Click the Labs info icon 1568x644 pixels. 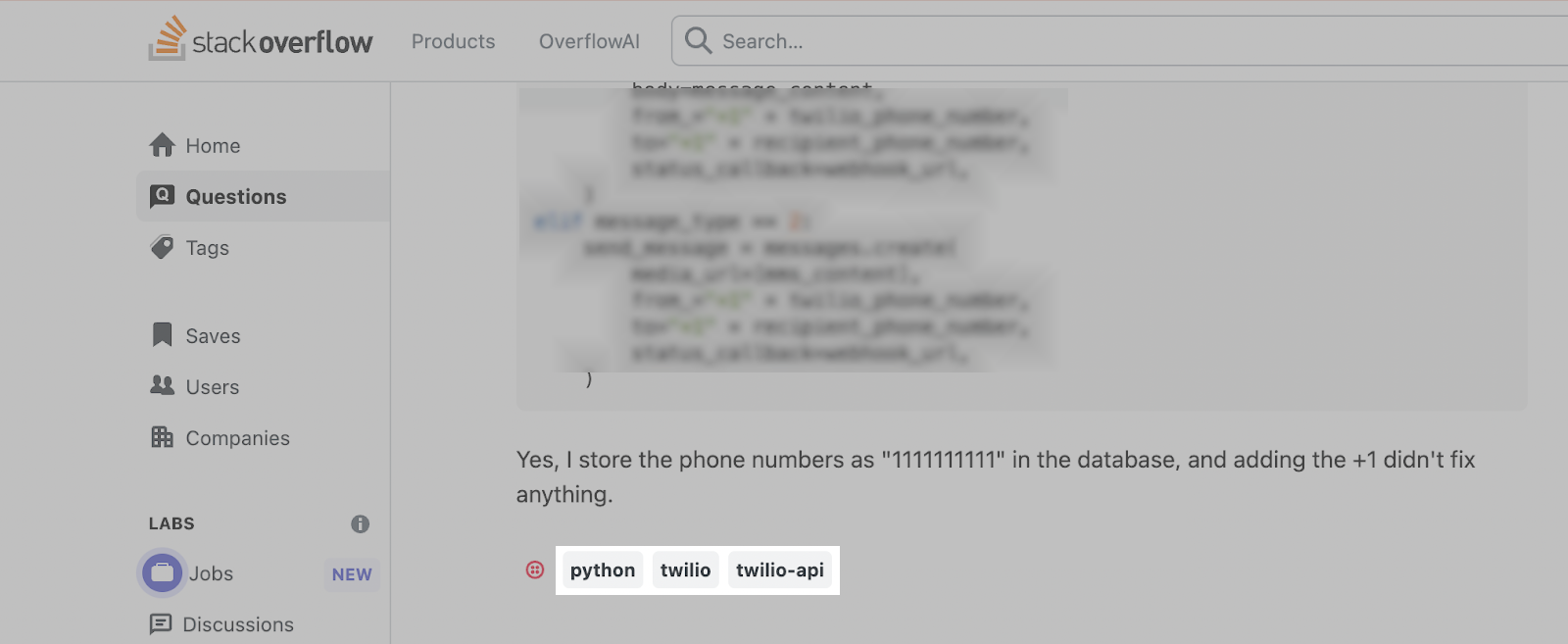point(360,524)
